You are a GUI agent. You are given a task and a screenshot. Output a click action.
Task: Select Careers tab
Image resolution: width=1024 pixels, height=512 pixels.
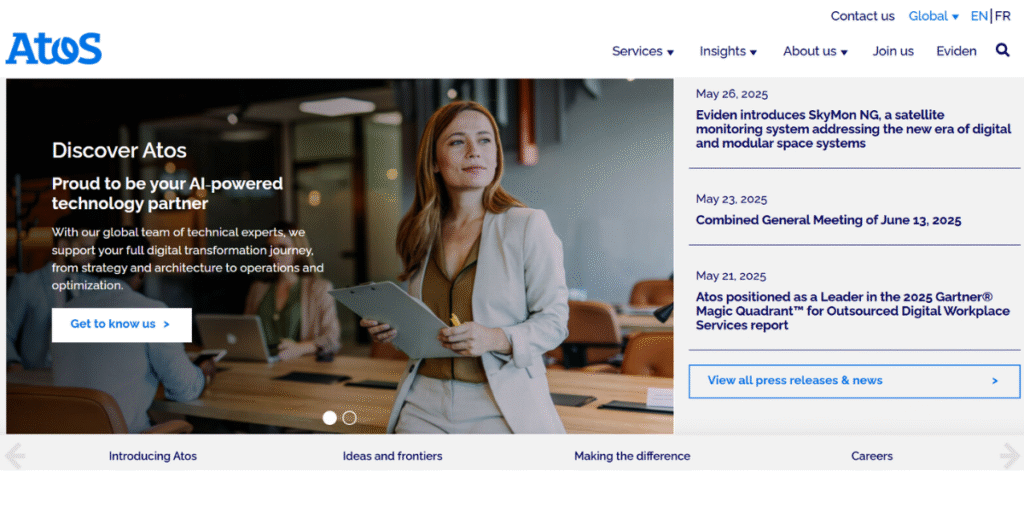point(872,456)
